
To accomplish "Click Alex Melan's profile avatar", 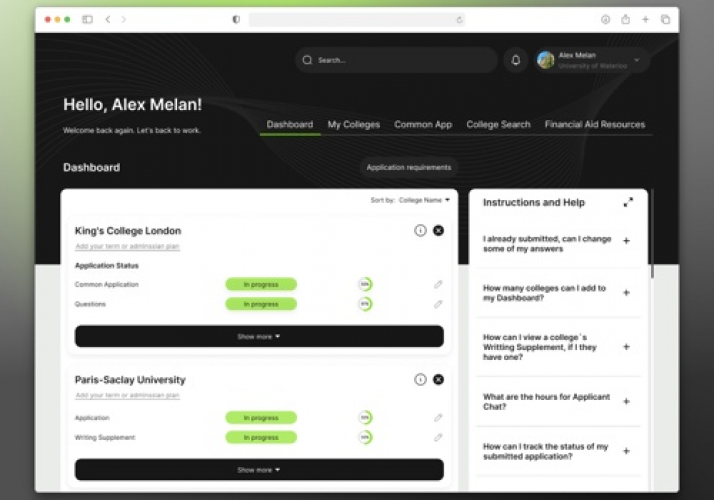I will 546,60.
